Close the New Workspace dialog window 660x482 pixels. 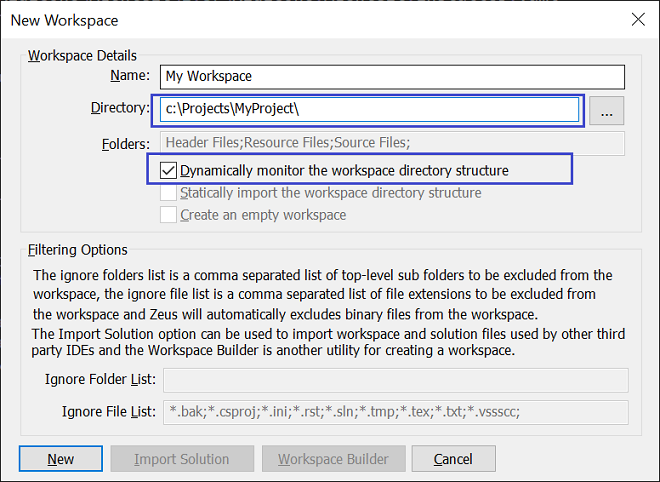click(638, 19)
